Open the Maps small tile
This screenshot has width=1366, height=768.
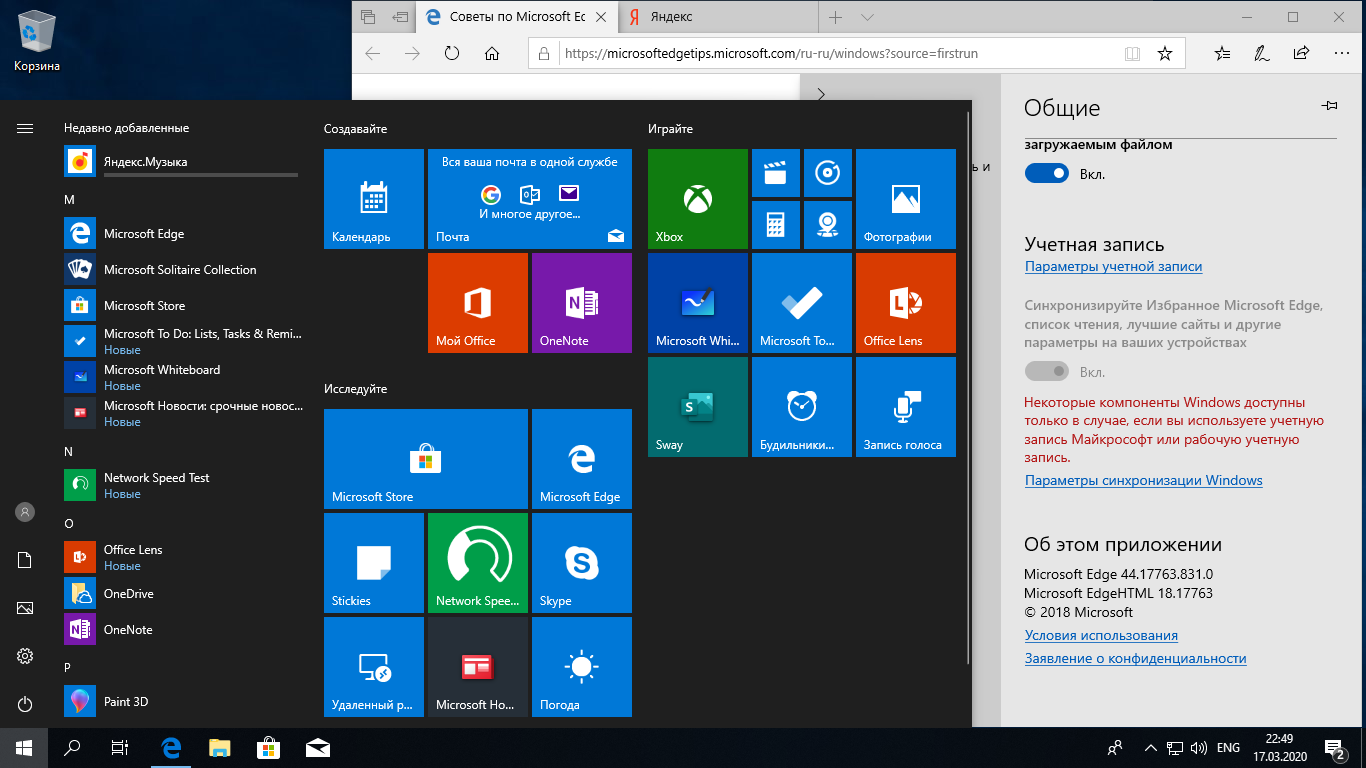828,225
